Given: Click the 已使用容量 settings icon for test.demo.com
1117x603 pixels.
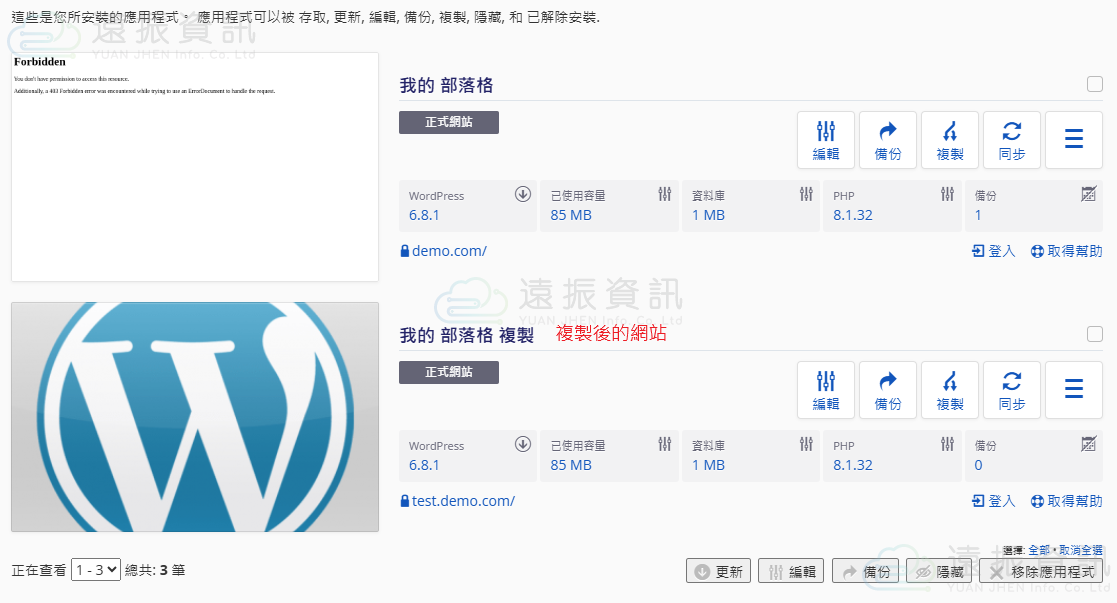Looking at the screenshot, I should [664, 445].
